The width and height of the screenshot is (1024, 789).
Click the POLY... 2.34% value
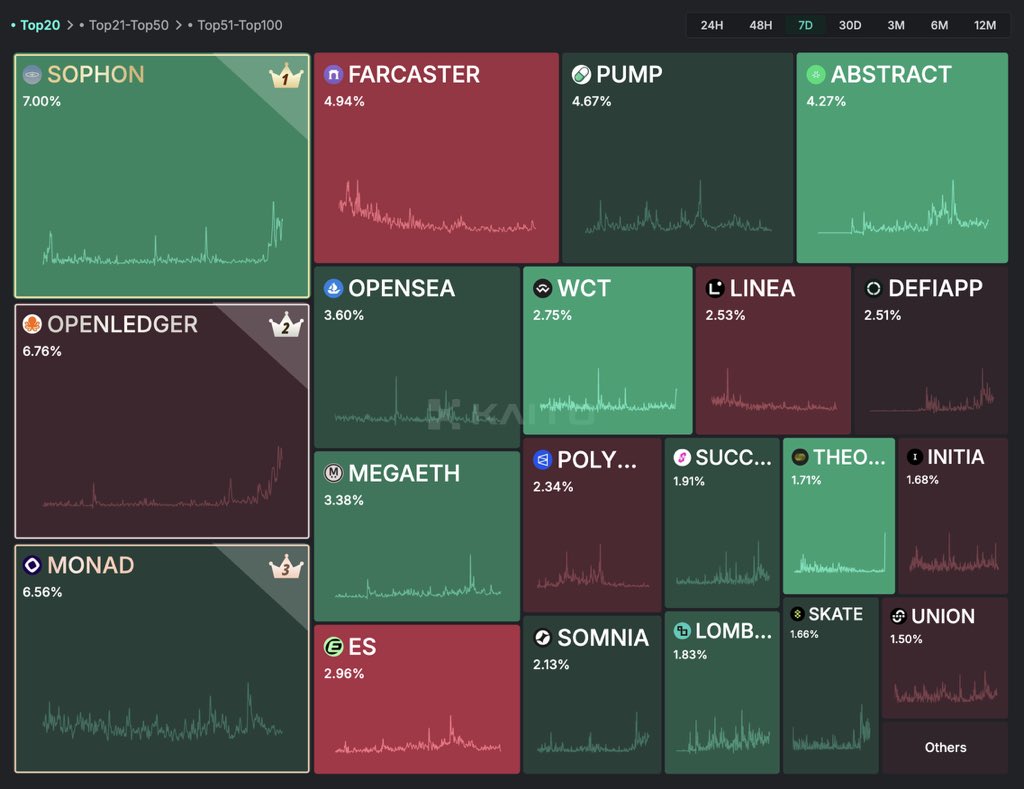(553, 487)
